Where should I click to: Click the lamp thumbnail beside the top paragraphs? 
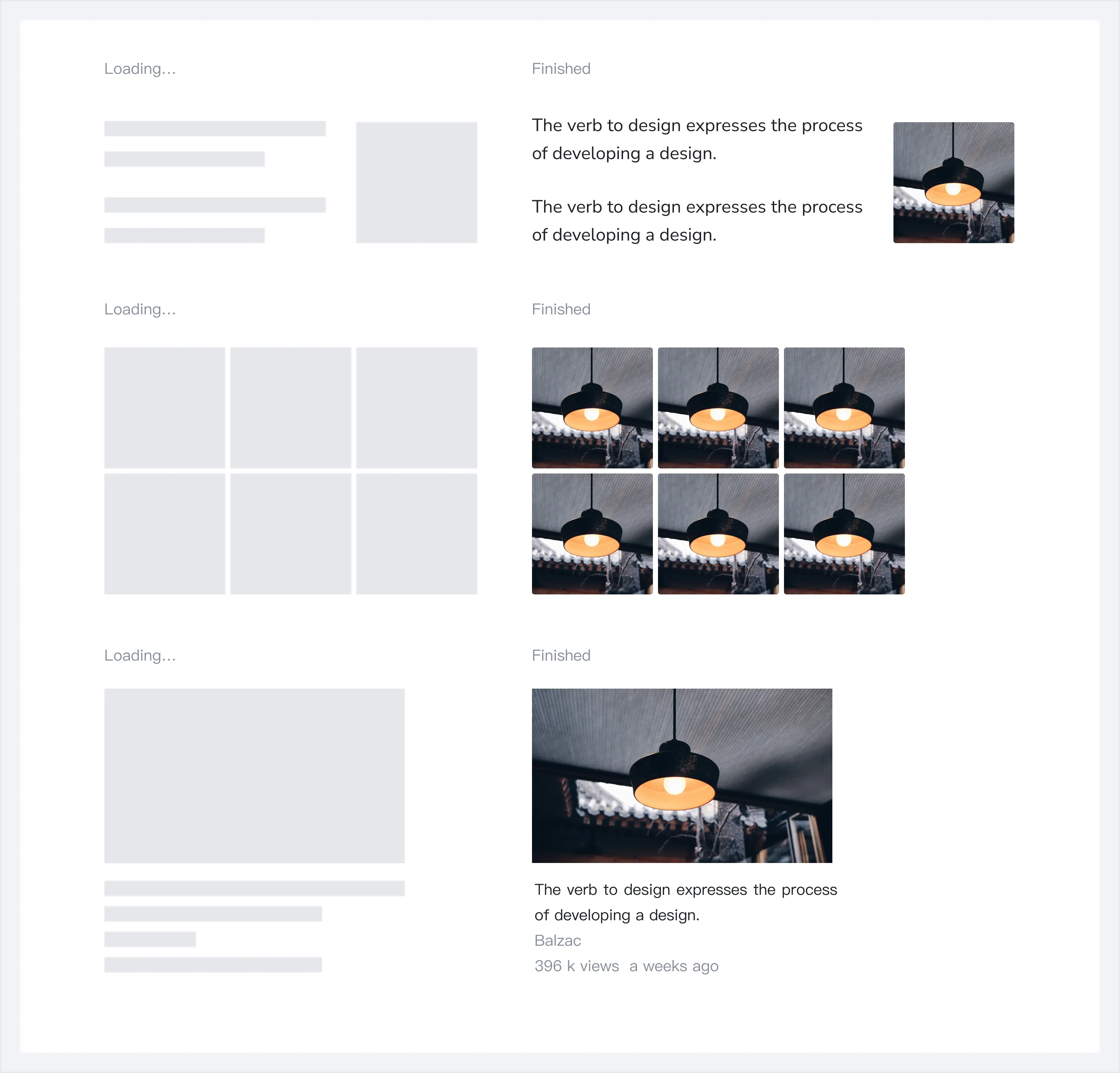coord(953,182)
